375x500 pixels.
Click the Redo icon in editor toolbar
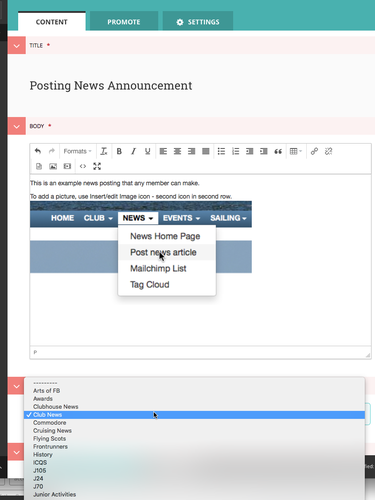click(52, 151)
